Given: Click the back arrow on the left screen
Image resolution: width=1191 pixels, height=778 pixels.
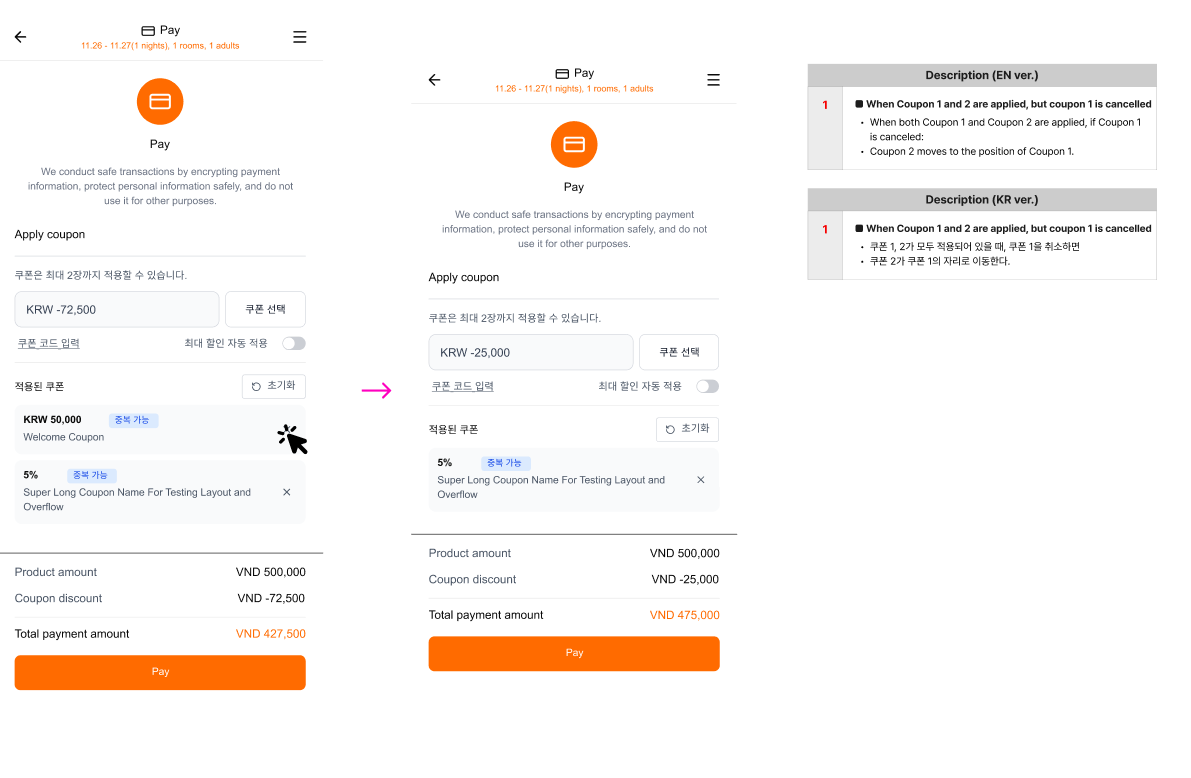Looking at the screenshot, I should point(20,37).
